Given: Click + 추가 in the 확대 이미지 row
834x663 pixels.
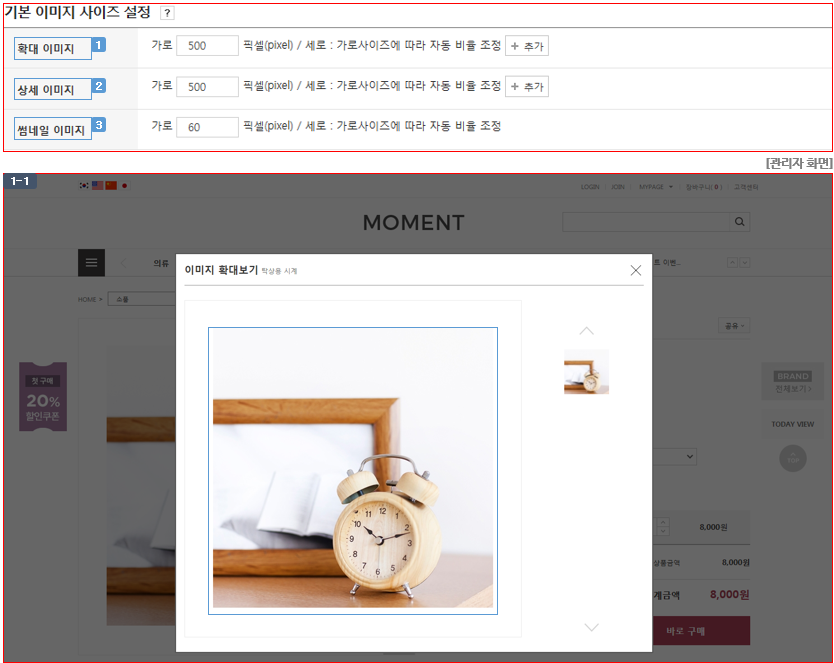Looking at the screenshot, I should pyautogui.click(x=527, y=46).
